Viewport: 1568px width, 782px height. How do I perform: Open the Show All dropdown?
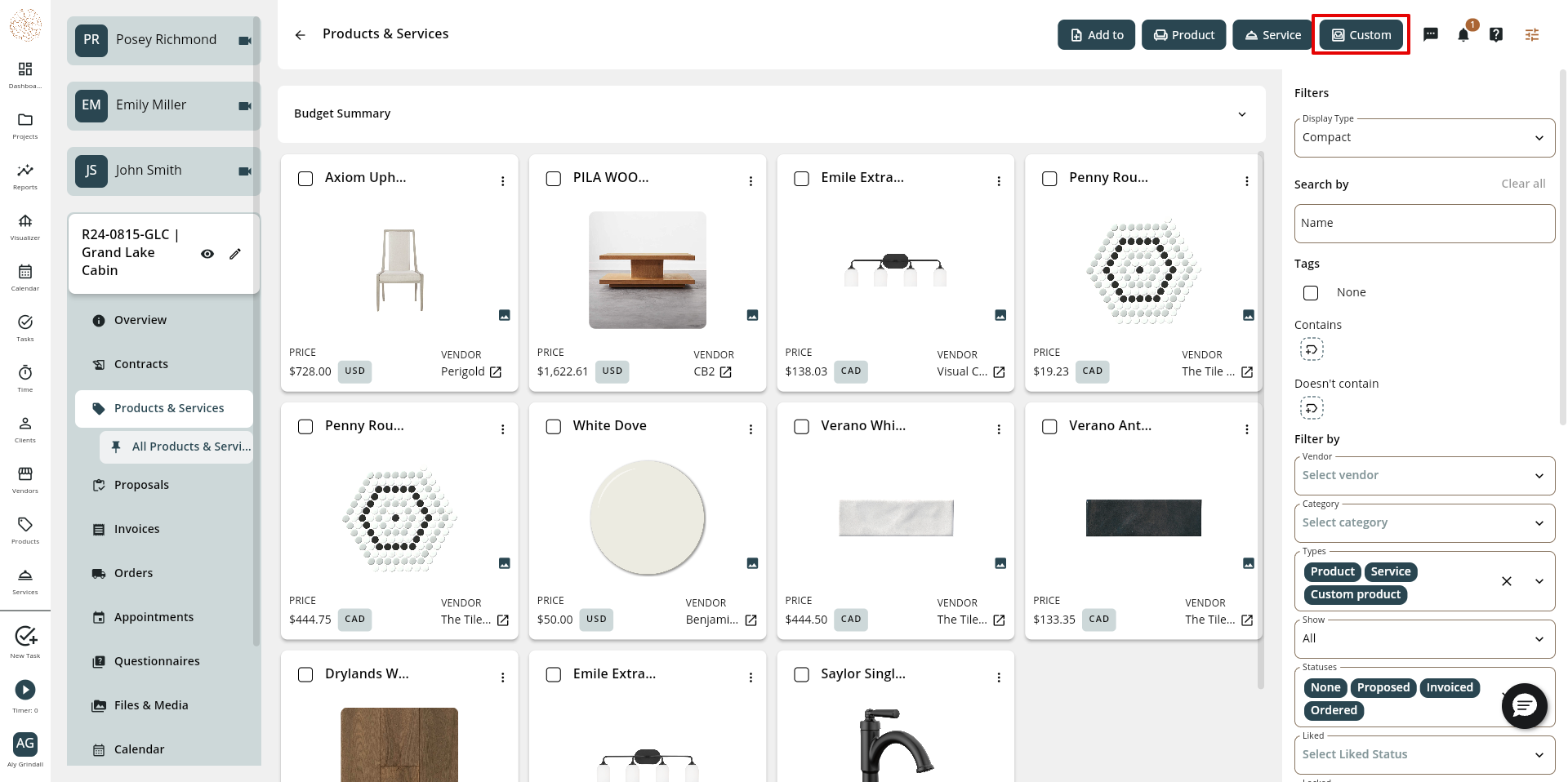pos(1424,639)
